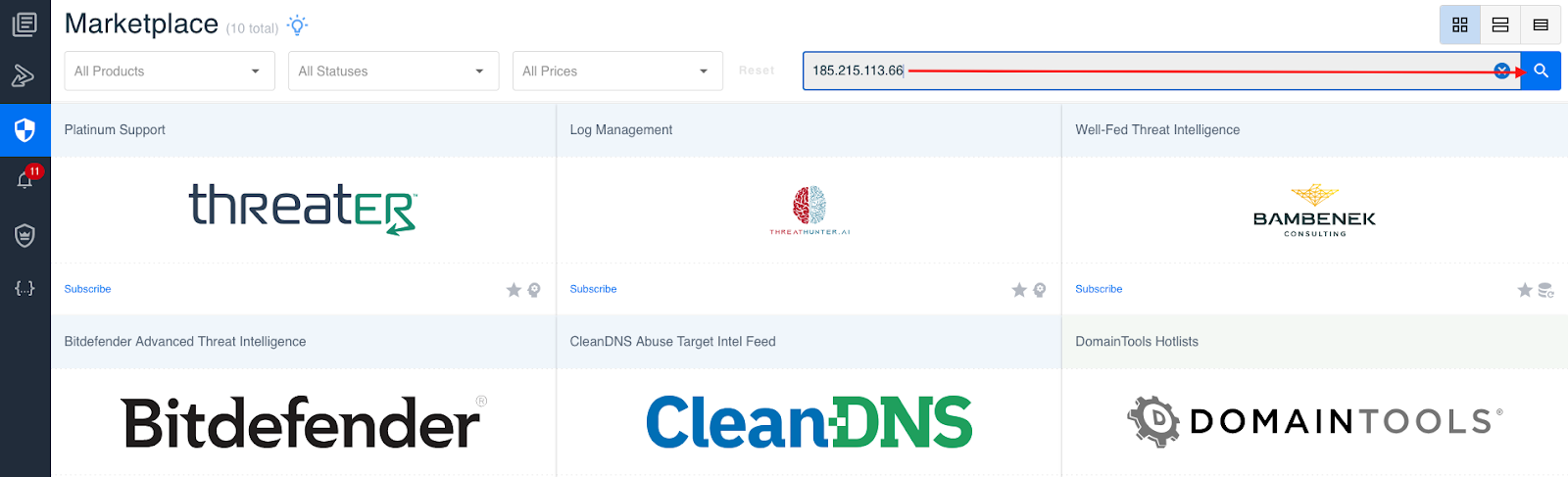Star the Well-Fed Threat Intelligence card

pyautogui.click(x=1525, y=290)
